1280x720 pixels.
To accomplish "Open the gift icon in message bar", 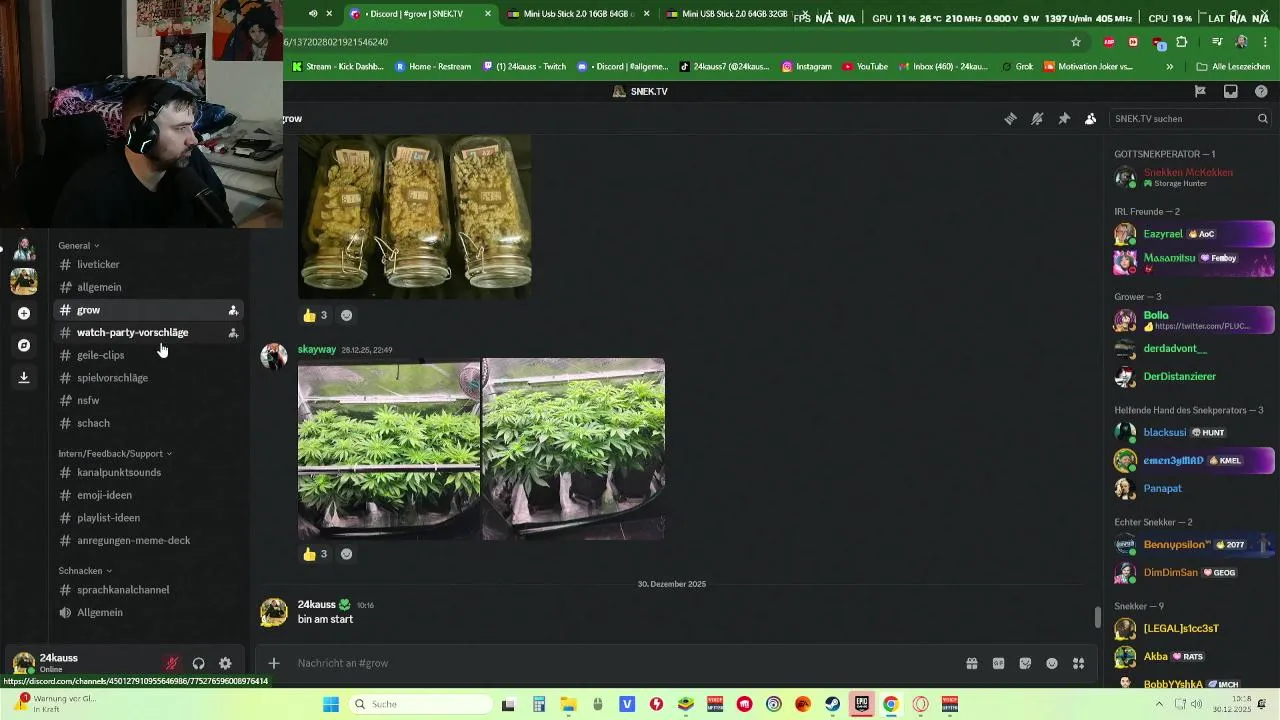I will (971, 663).
